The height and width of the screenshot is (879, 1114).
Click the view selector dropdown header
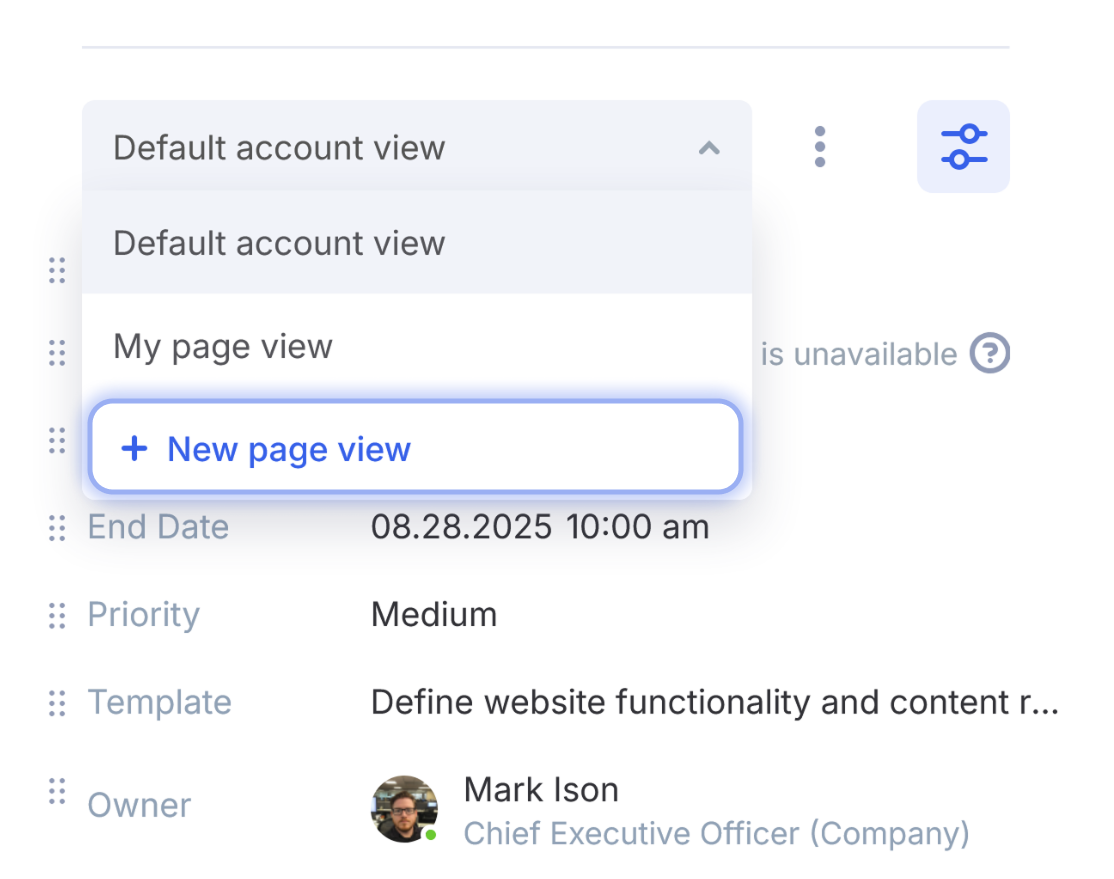(x=400, y=147)
